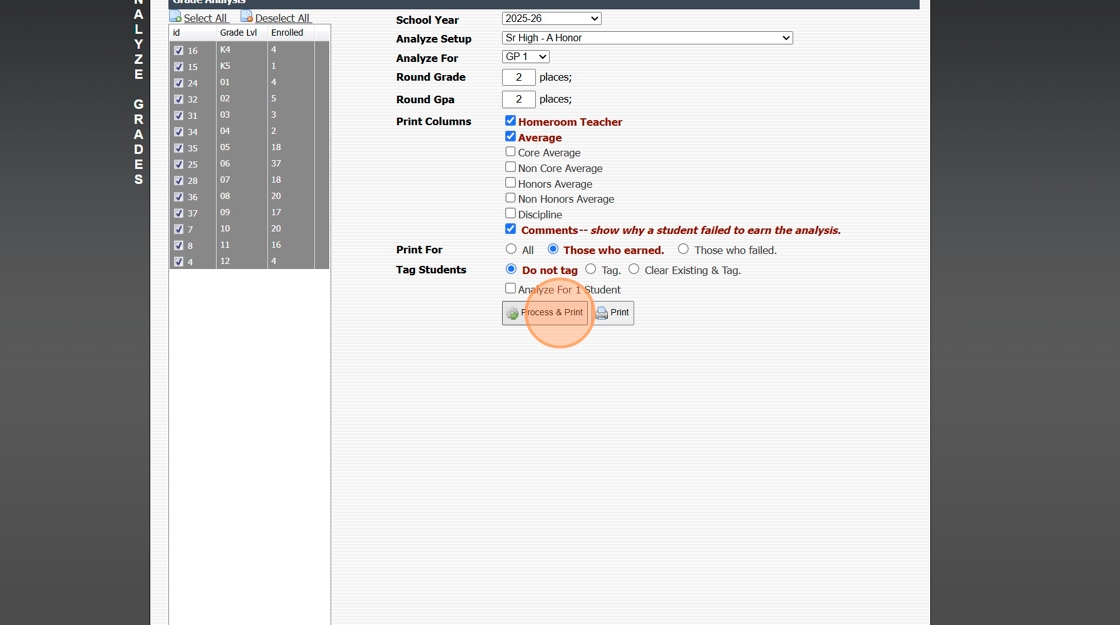Uncheck the Average checkbox
This screenshot has width=1120, height=625.
pos(510,136)
